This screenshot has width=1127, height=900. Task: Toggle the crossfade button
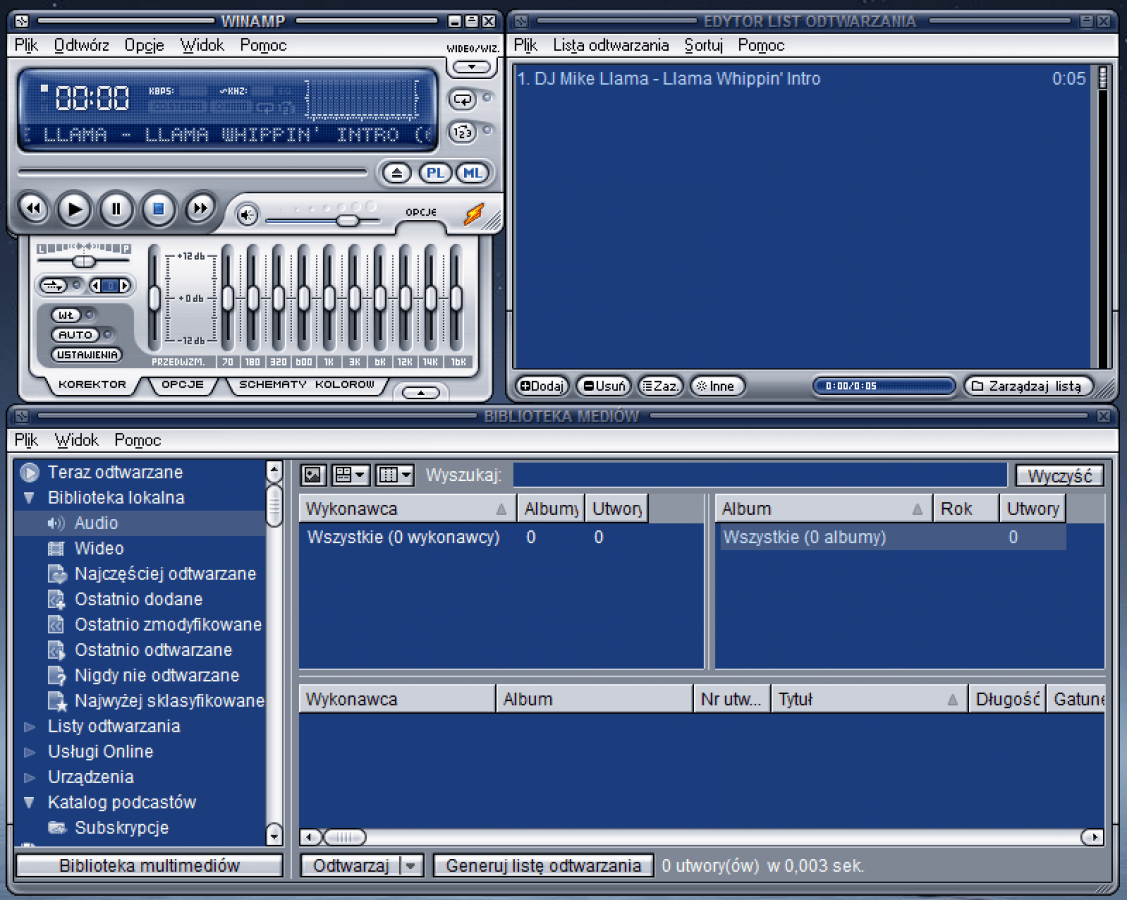[x=54, y=285]
